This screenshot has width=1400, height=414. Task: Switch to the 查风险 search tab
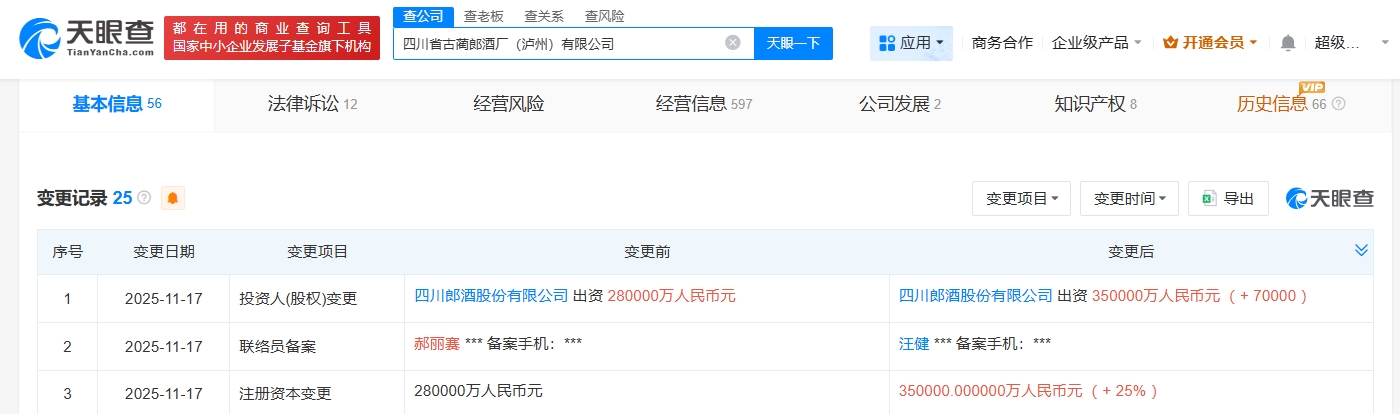point(604,16)
